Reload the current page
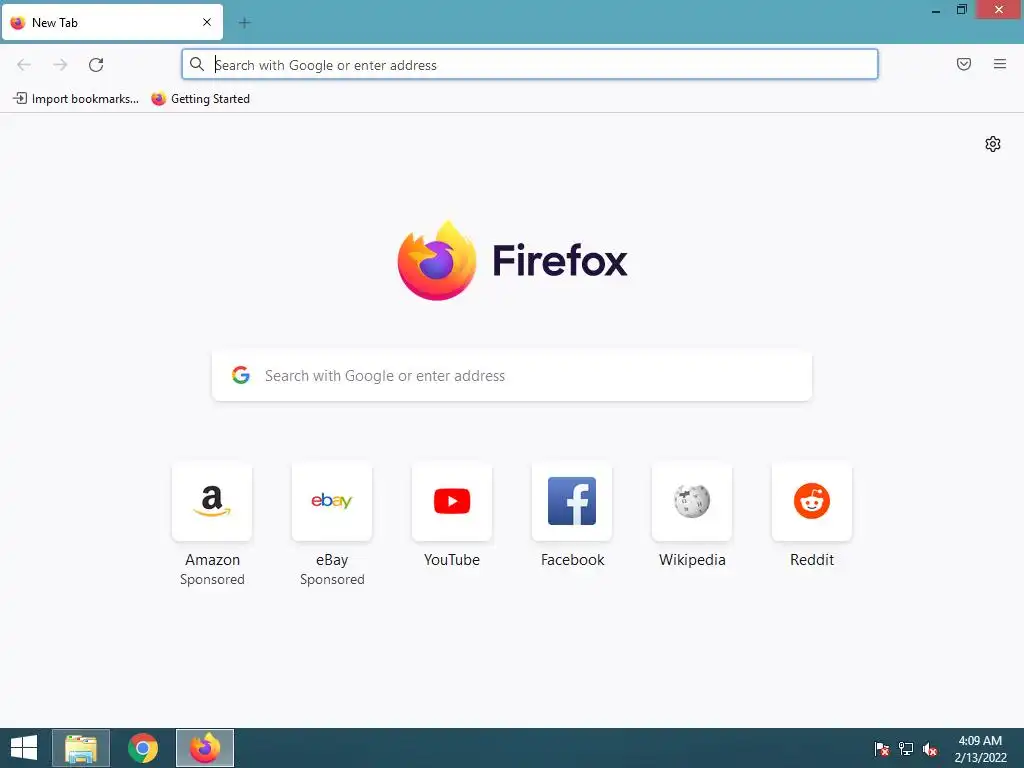1024x768 pixels. (96, 65)
